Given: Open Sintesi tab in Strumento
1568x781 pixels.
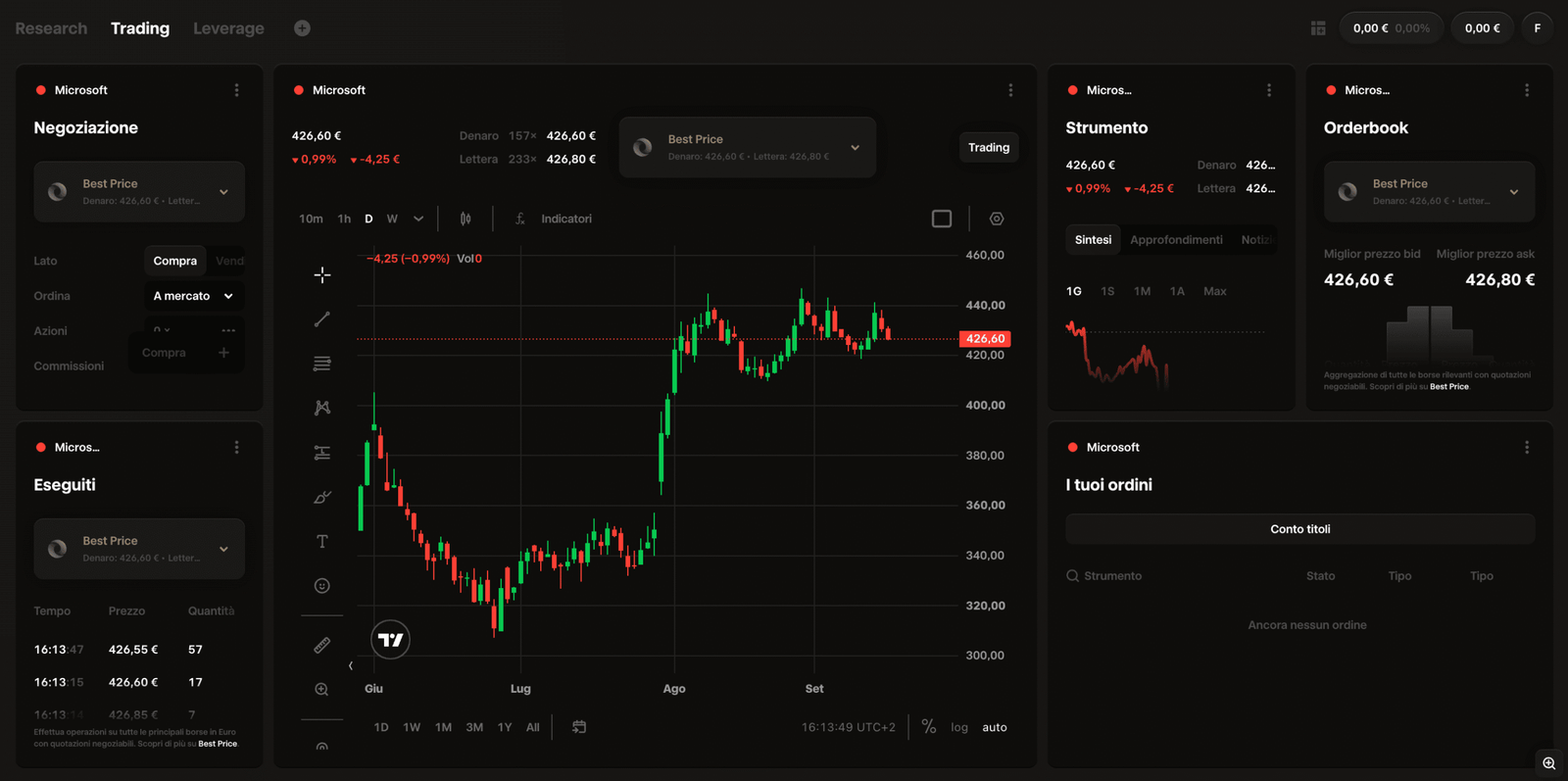Looking at the screenshot, I should click(x=1093, y=240).
